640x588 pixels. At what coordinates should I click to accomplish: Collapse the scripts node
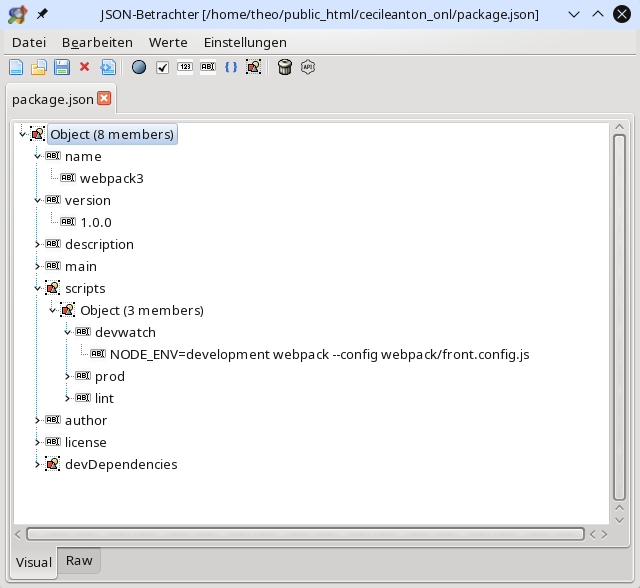tap(38, 288)
